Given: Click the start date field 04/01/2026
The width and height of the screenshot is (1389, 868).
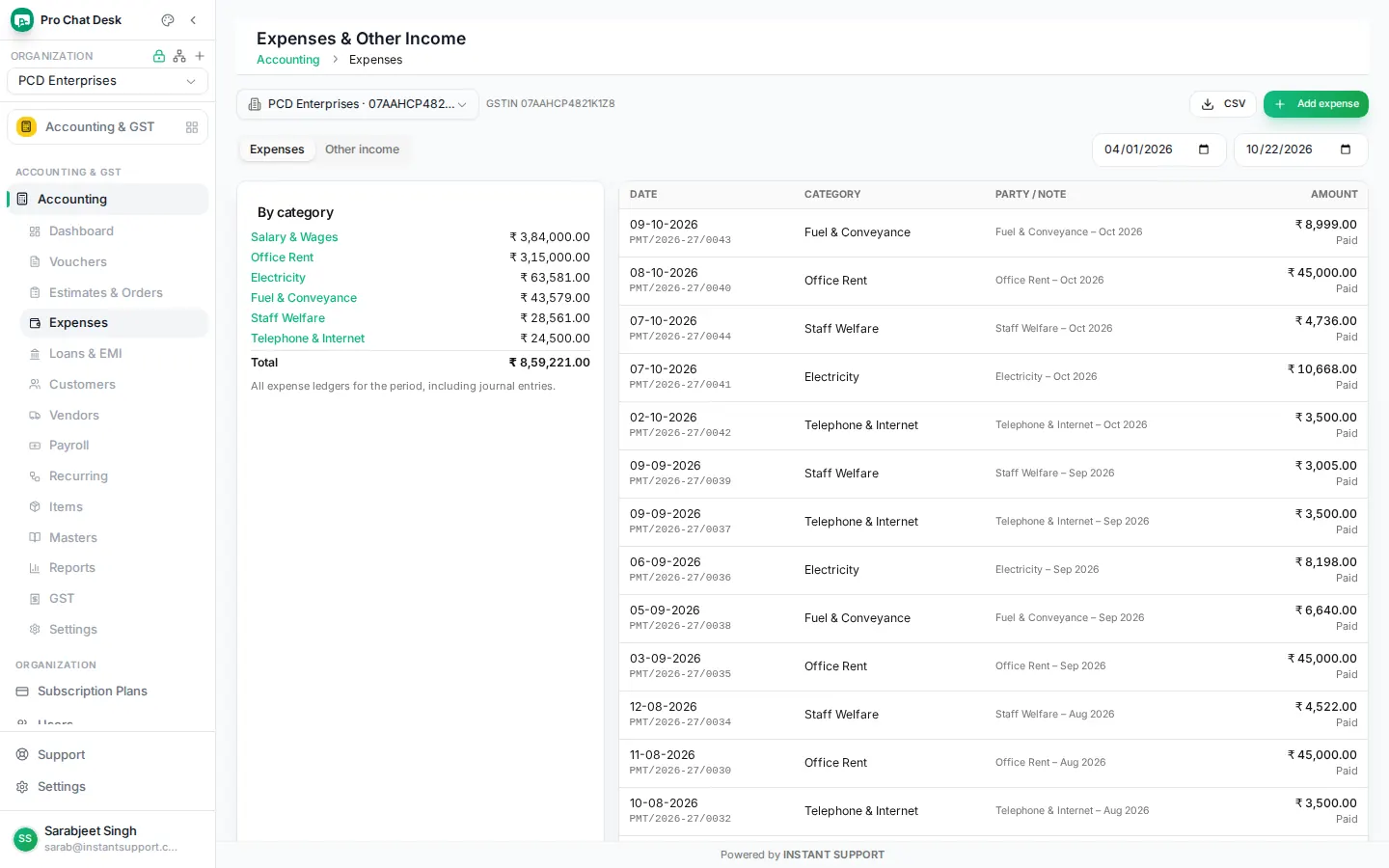Looking at the screenshot, I should coord(1159,149).
